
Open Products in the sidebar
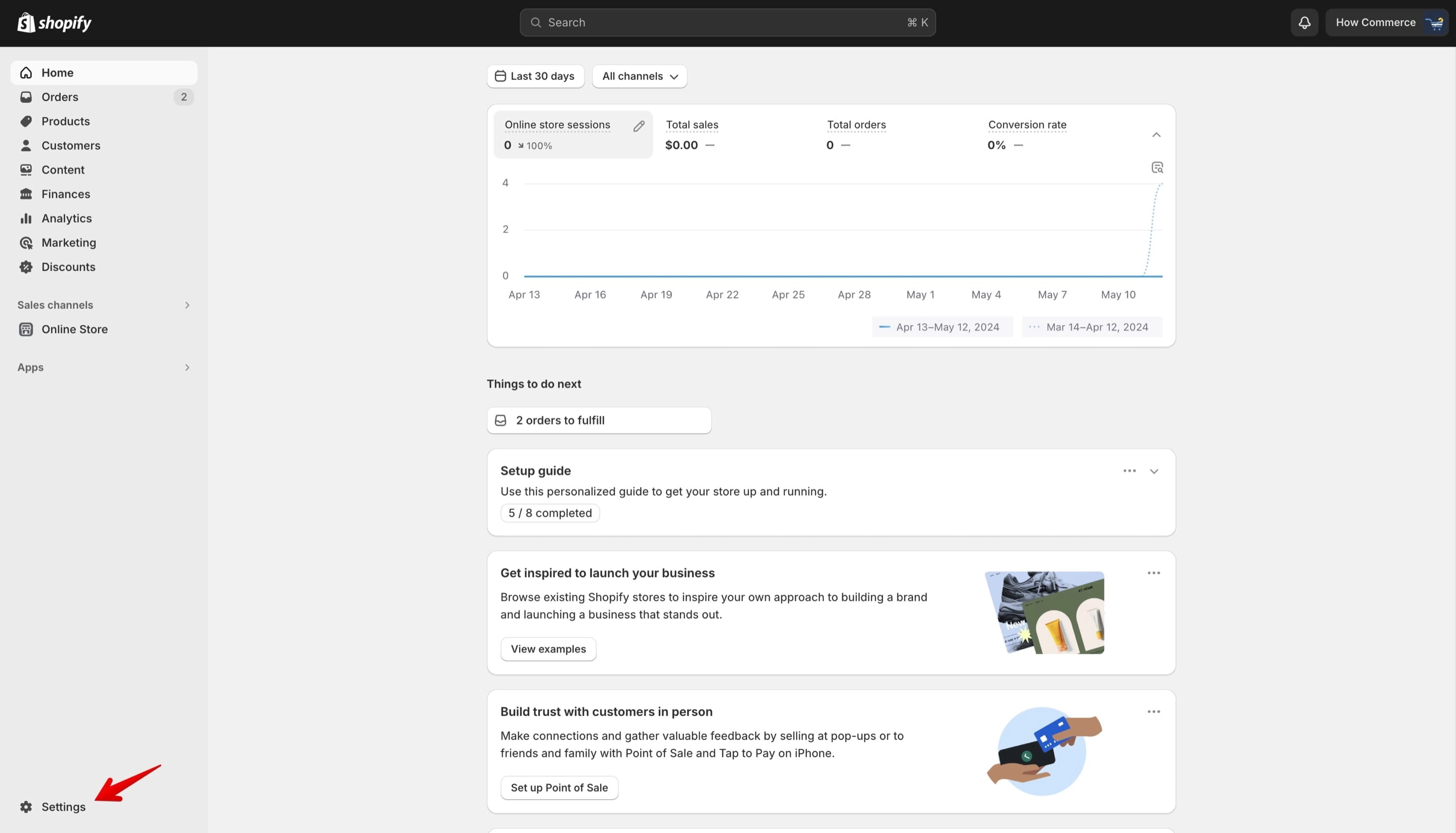point(104,121)
